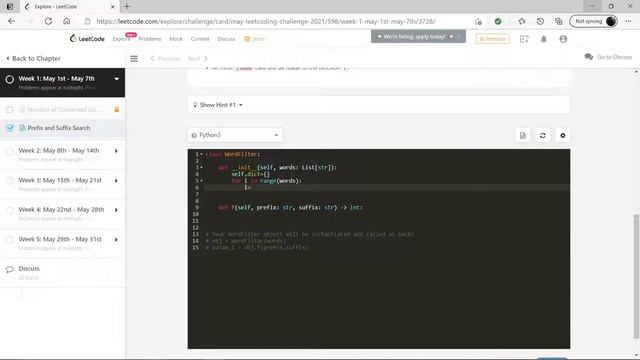Collapse Week 1: May 1st - May 7th
Viewport: 640px width, 360px height.
117,79
